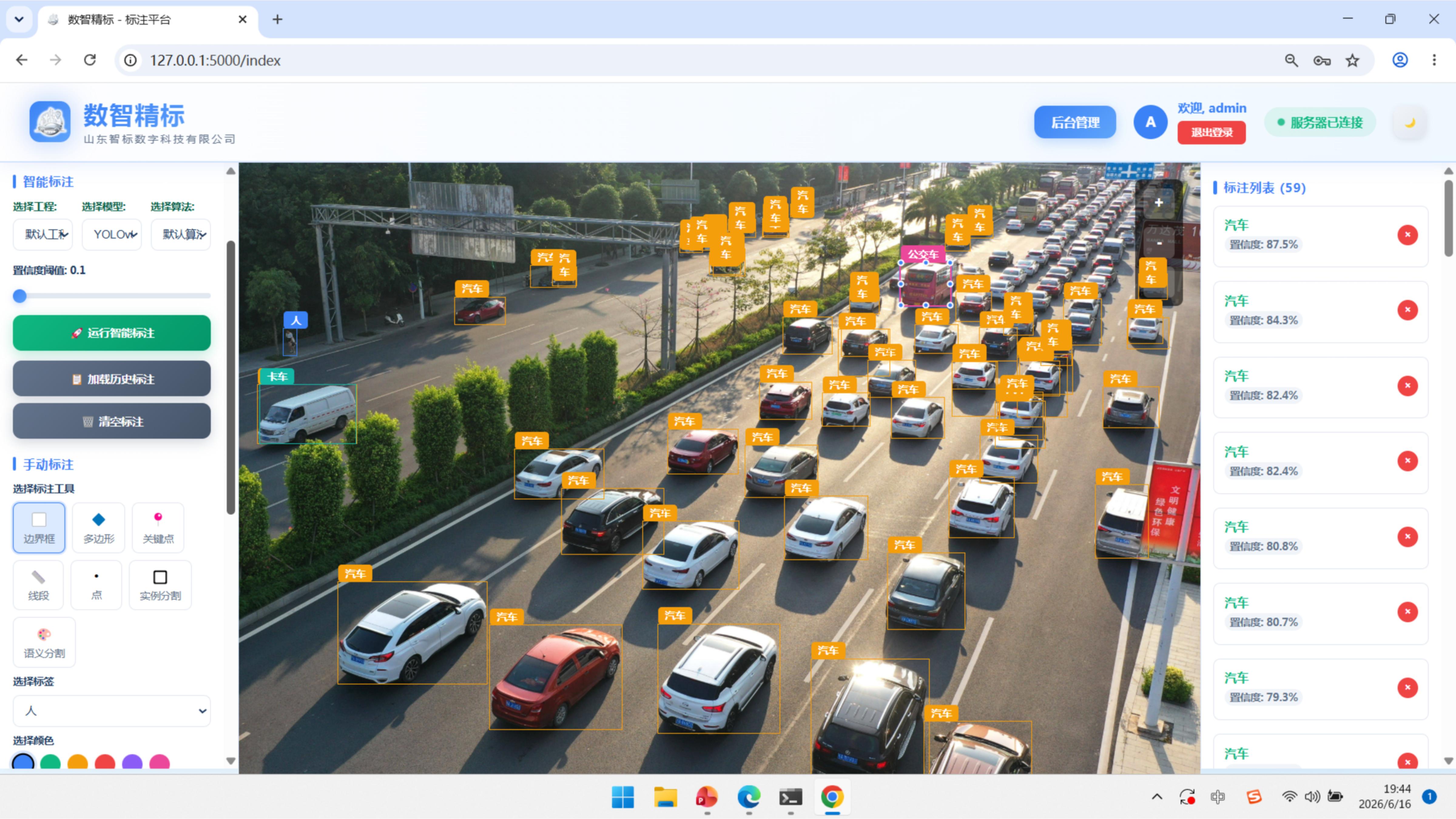The height and width of the screenshot is (819, 1456).
Task: Expand the 选择标签 label dropdown showing 人
Action: point(112,710)
